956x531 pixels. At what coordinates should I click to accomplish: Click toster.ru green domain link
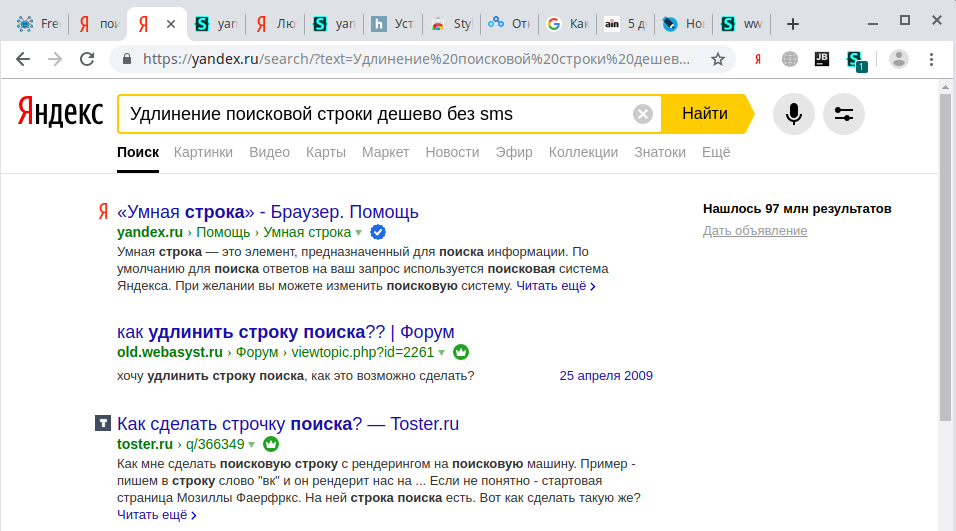145,444
